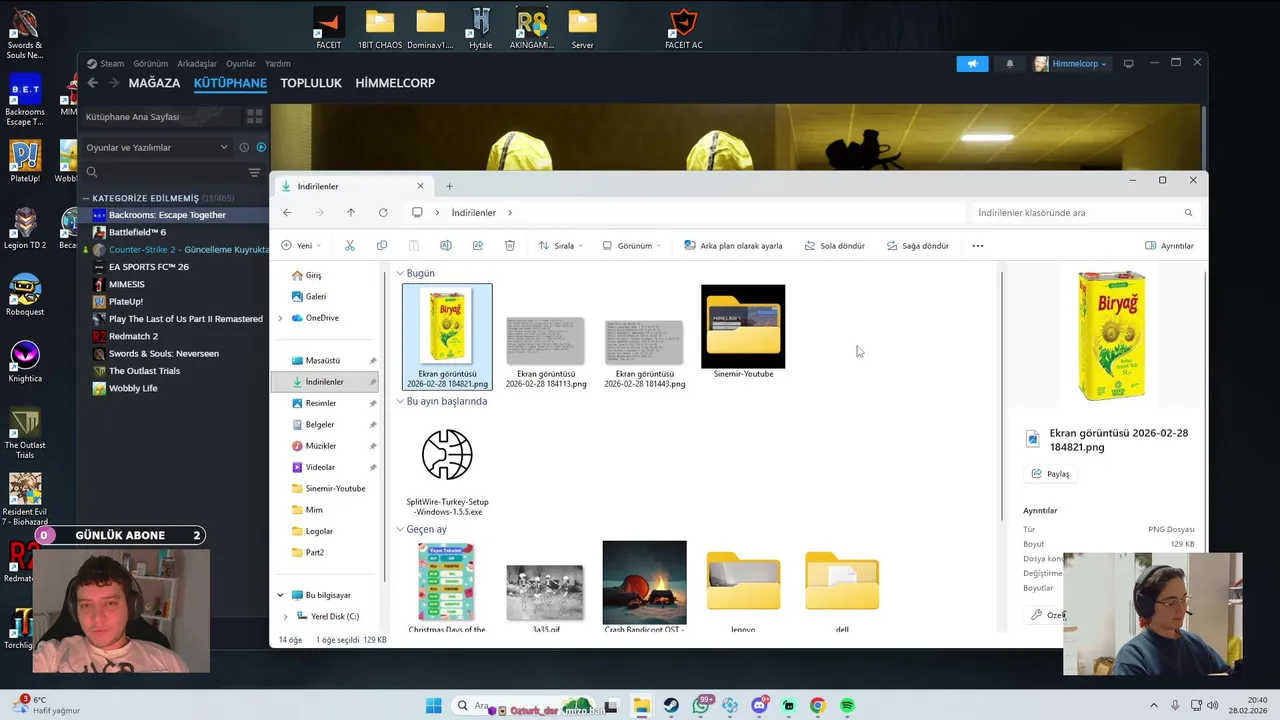Select Battlefield™ 6 in Steam library
The width and height of the screenshot is (1280, 720).
click(x=137, y=232)
